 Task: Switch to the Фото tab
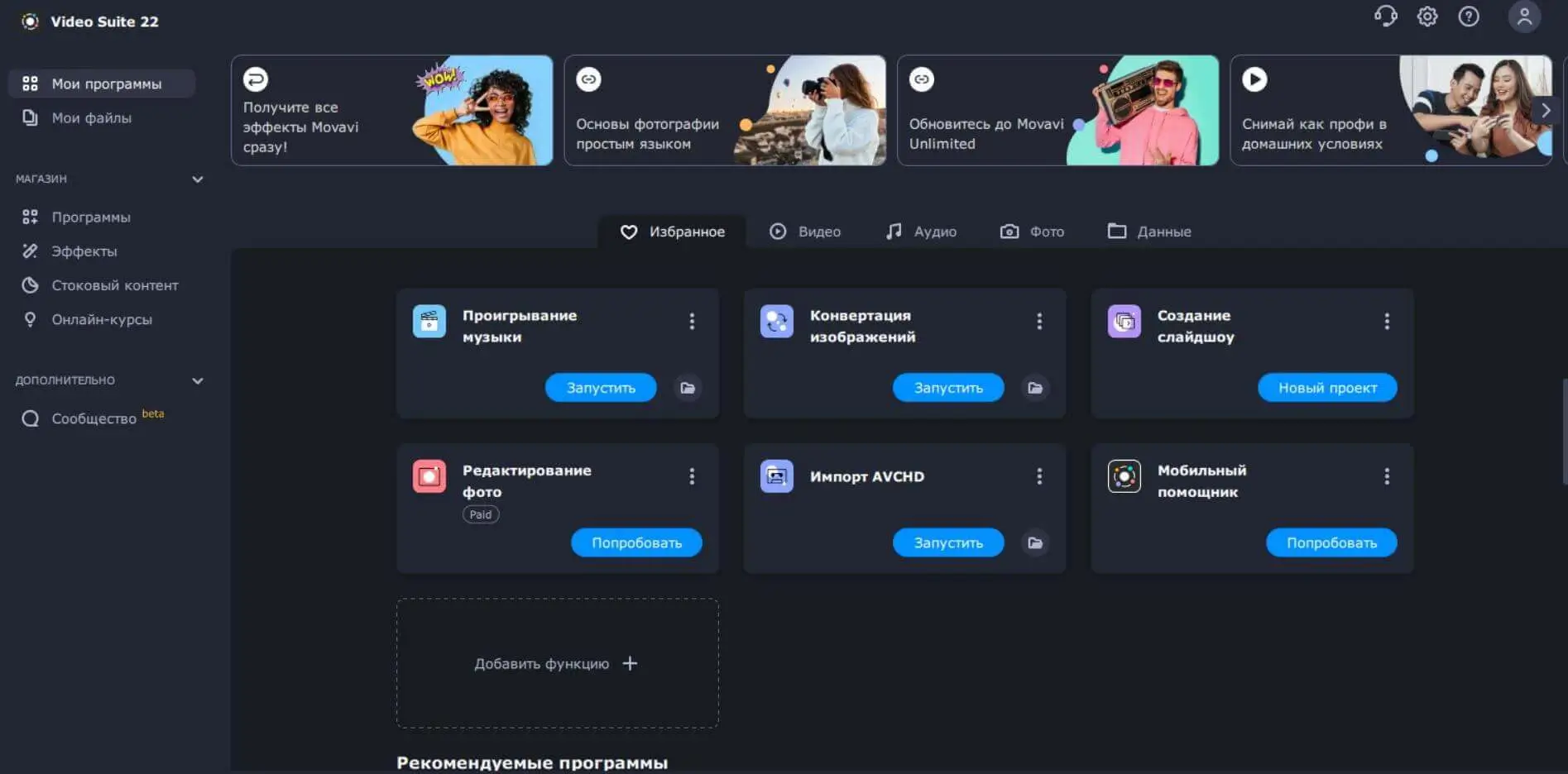[x=1032, y=232]
